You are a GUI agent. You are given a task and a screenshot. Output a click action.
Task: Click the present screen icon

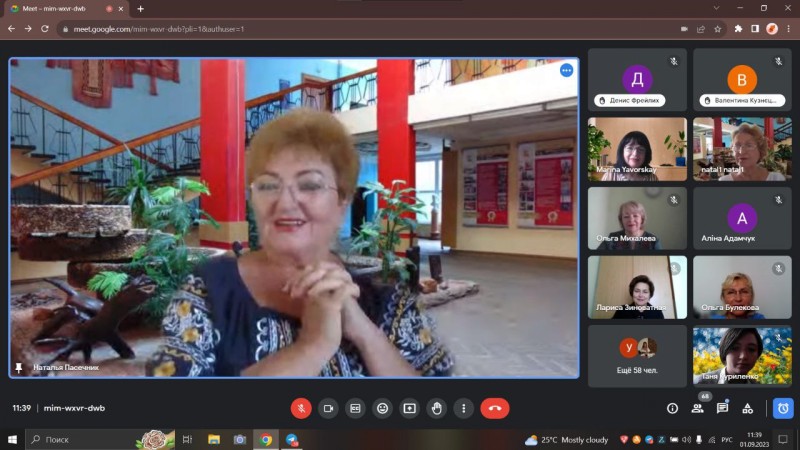pos(409,408)
